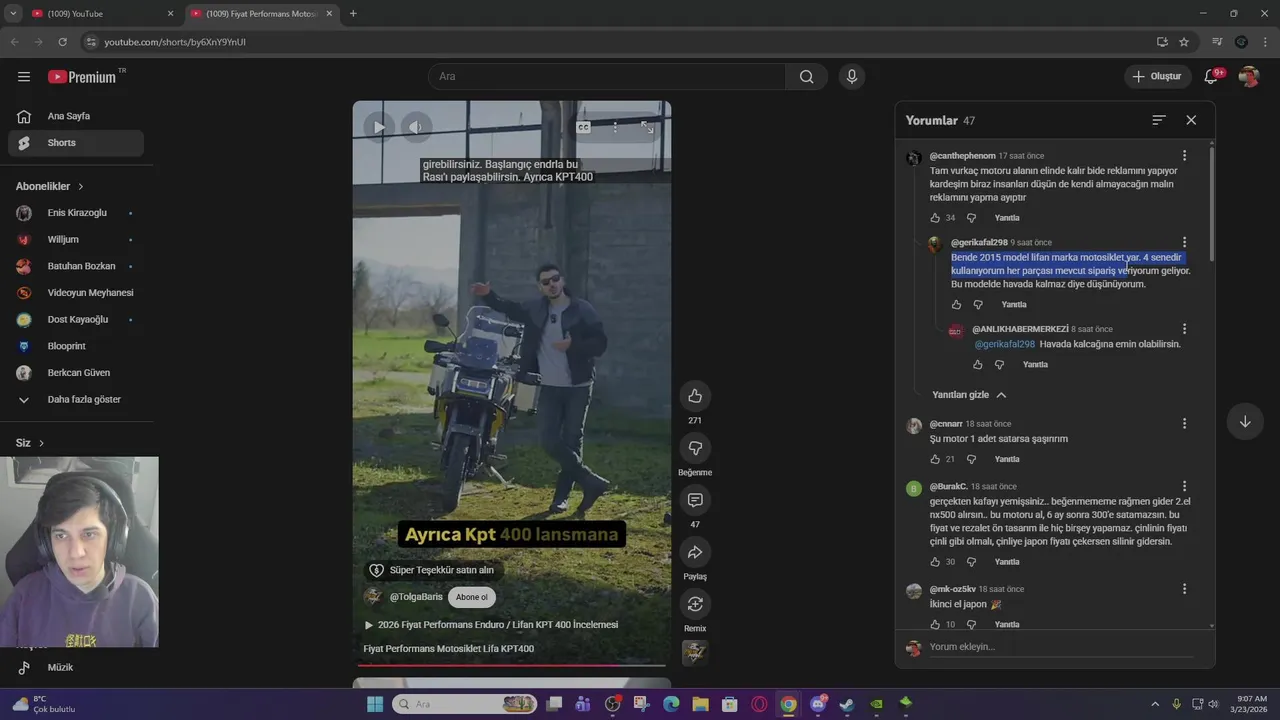This screenshot has width=1280, height=720.
Task: Click the browser address bar
Action: tap(620, 42)
